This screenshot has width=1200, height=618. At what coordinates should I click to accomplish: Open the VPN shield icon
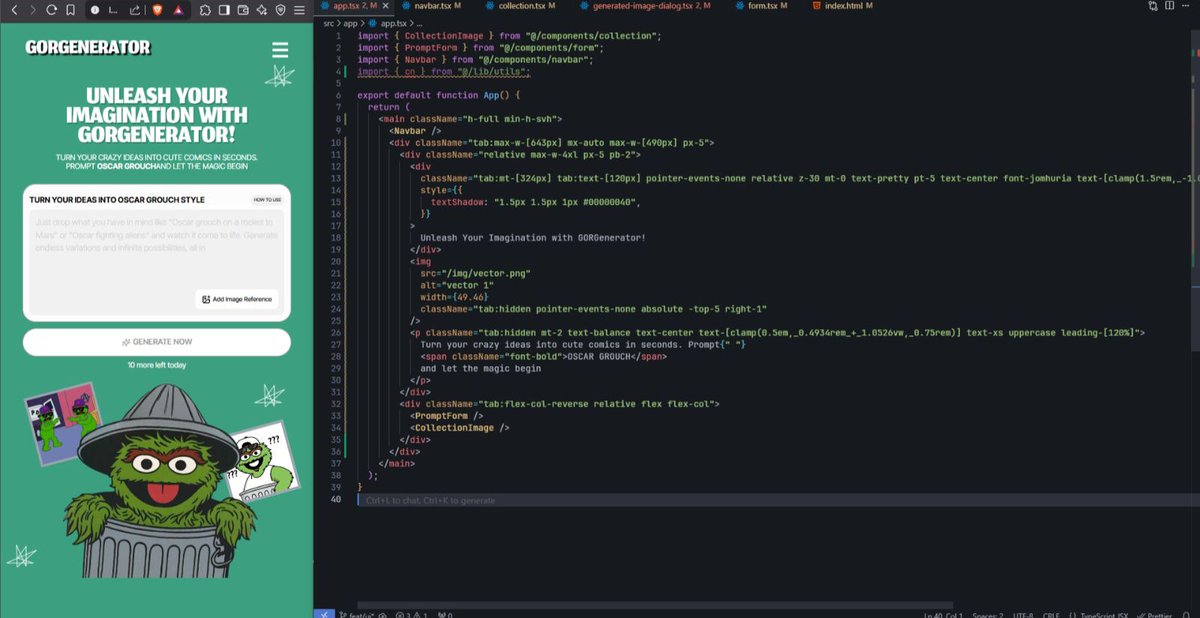tap(280, 10)
